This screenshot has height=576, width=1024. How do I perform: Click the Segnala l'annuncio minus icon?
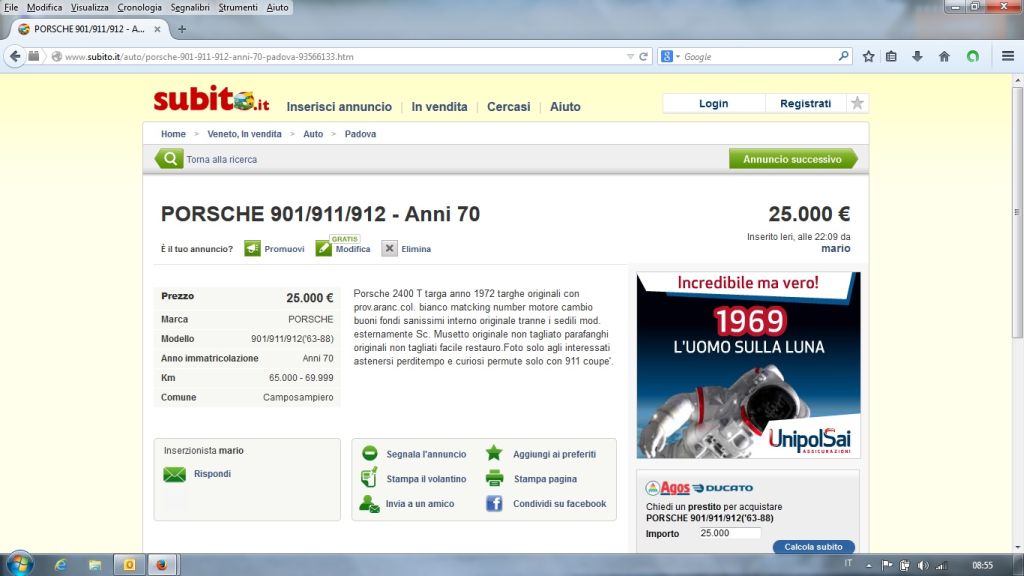[x=370, y=454]
